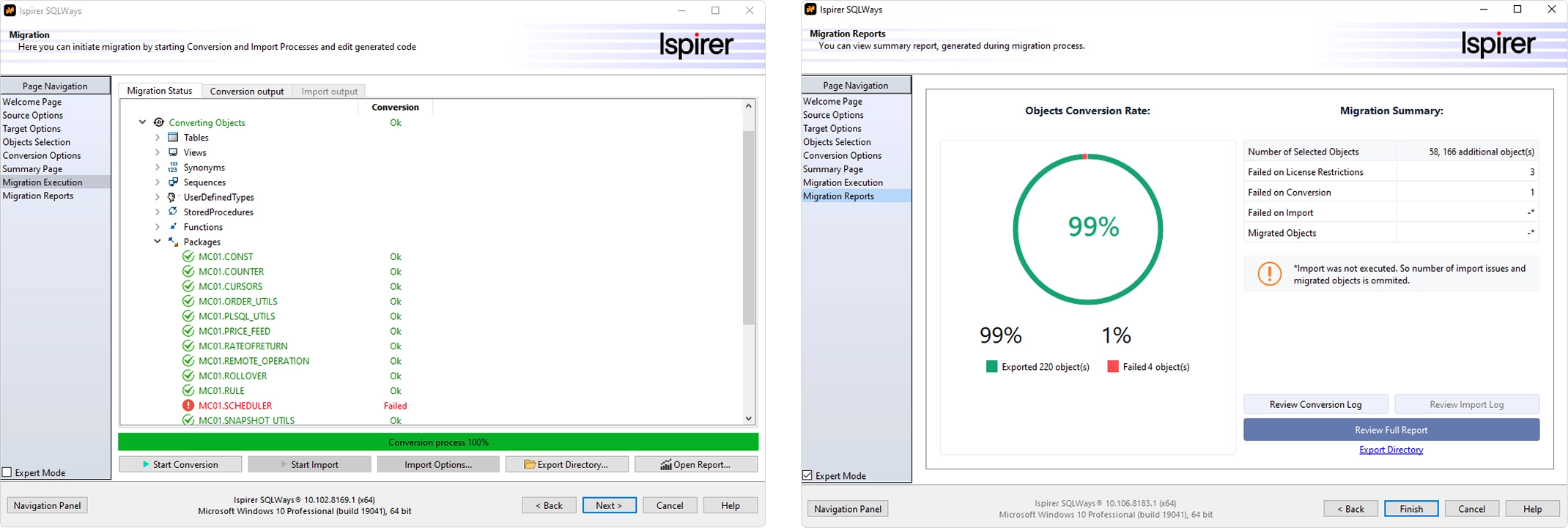Click Open Report button
The width and height of the screenshot is (1568, 528).
[696, 464]
